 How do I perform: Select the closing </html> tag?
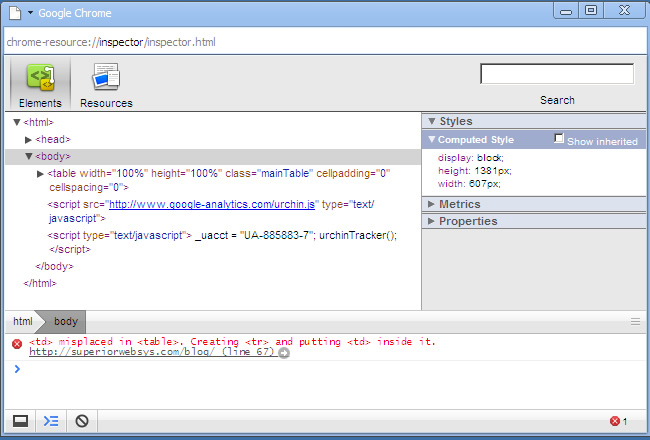[40, 283]
